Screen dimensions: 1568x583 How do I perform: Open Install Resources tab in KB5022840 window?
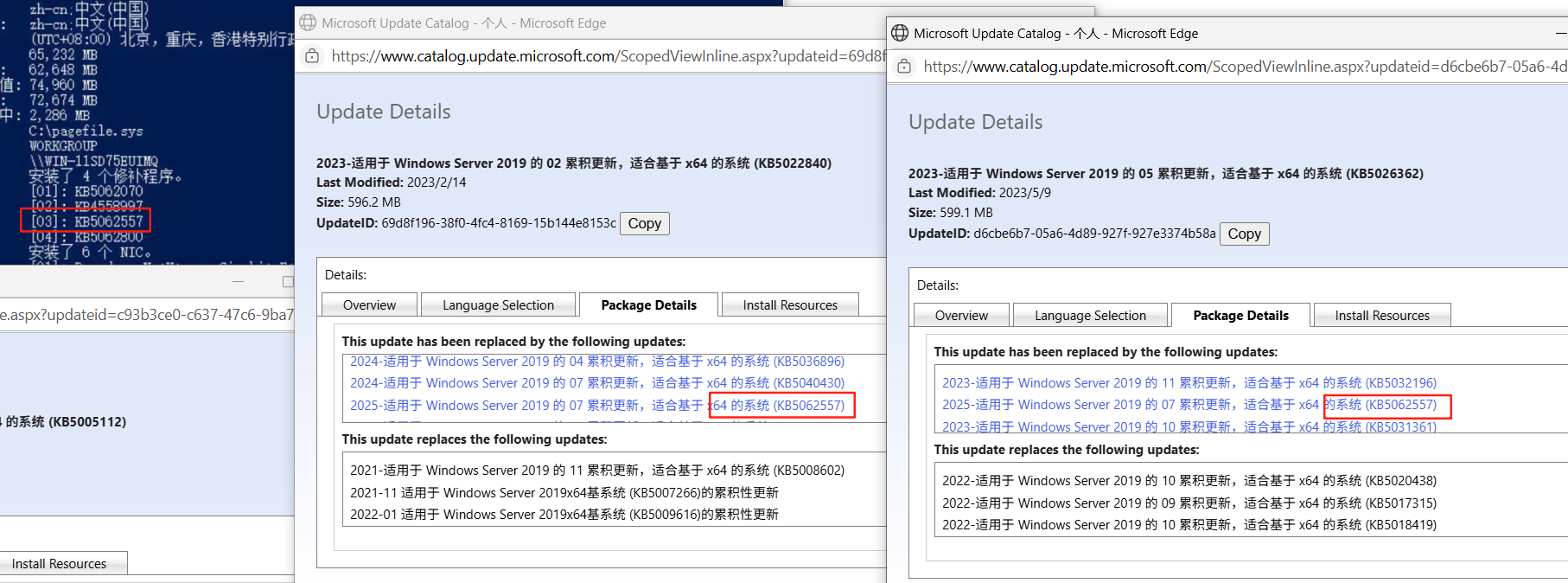tap(790, 304)
